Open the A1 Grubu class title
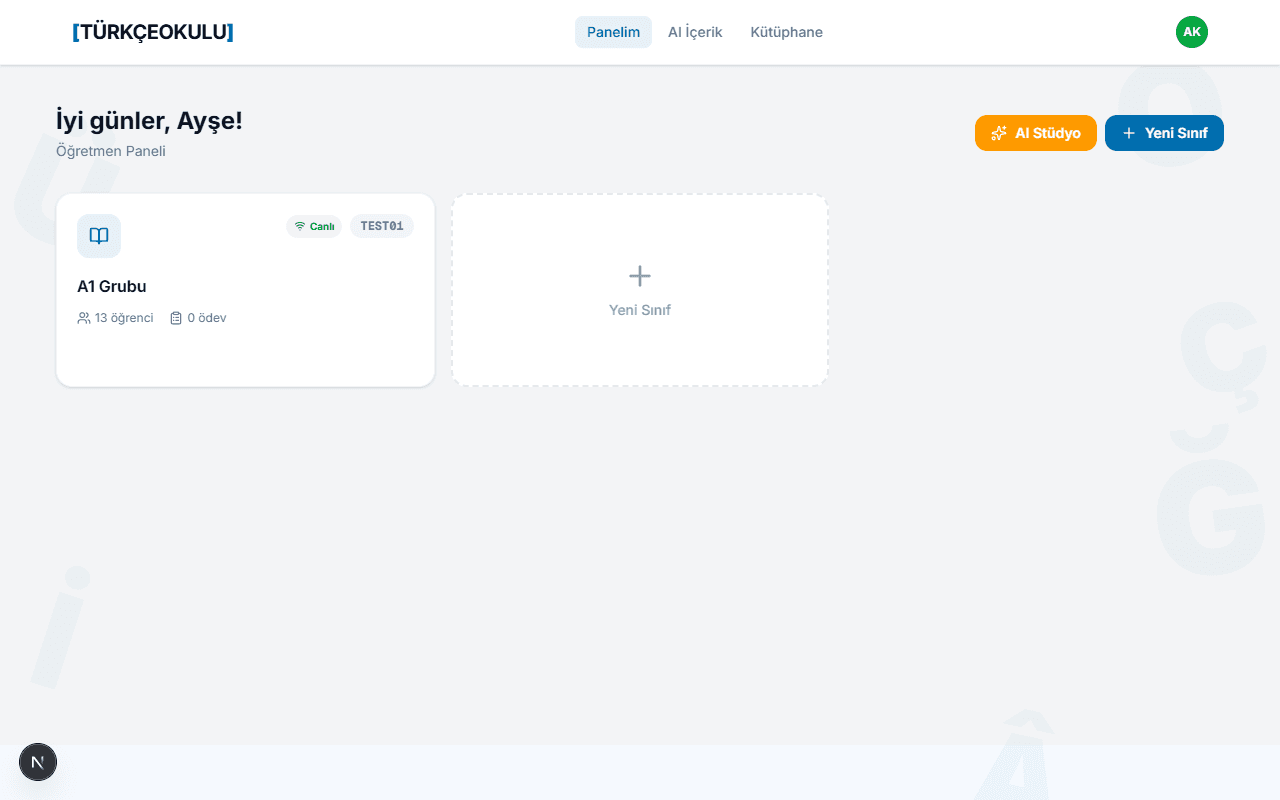This screenshot has height=800, width=1280. coord(112,286)
